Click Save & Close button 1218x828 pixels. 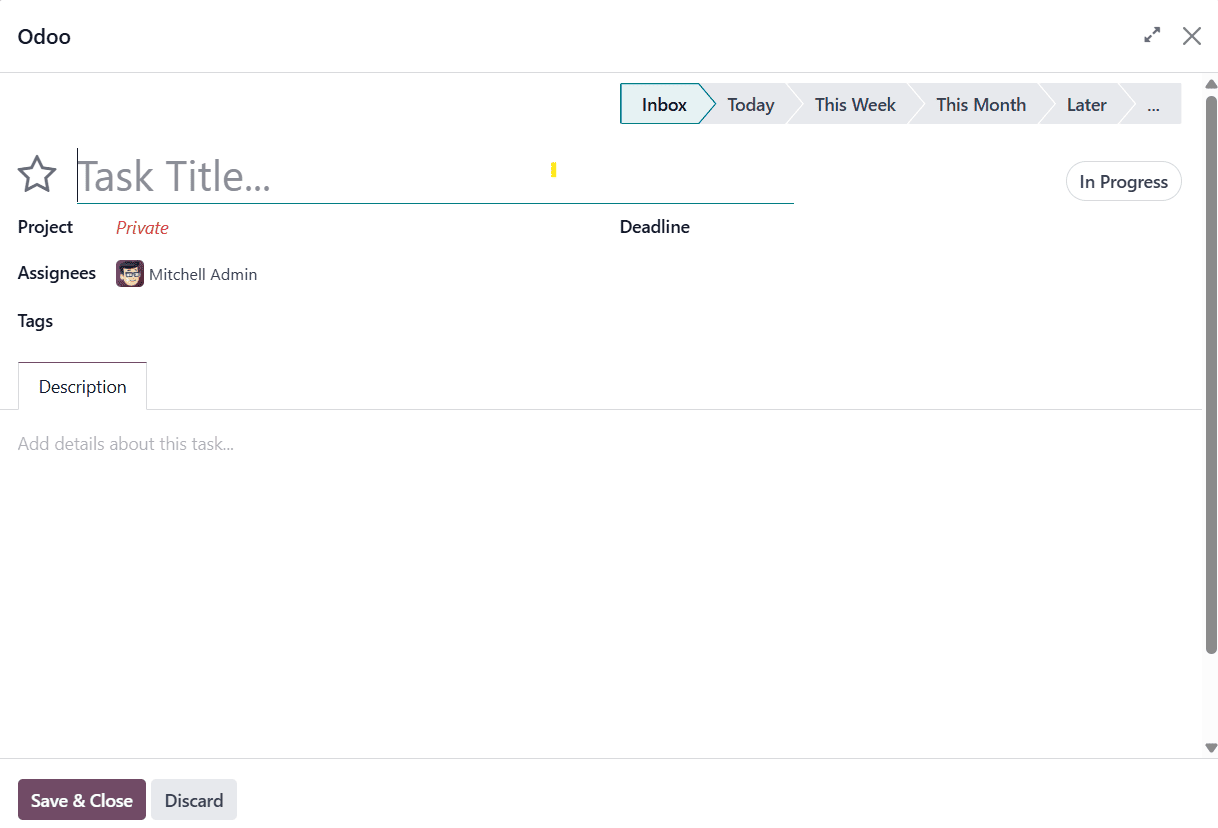click(x=82, y=800)
